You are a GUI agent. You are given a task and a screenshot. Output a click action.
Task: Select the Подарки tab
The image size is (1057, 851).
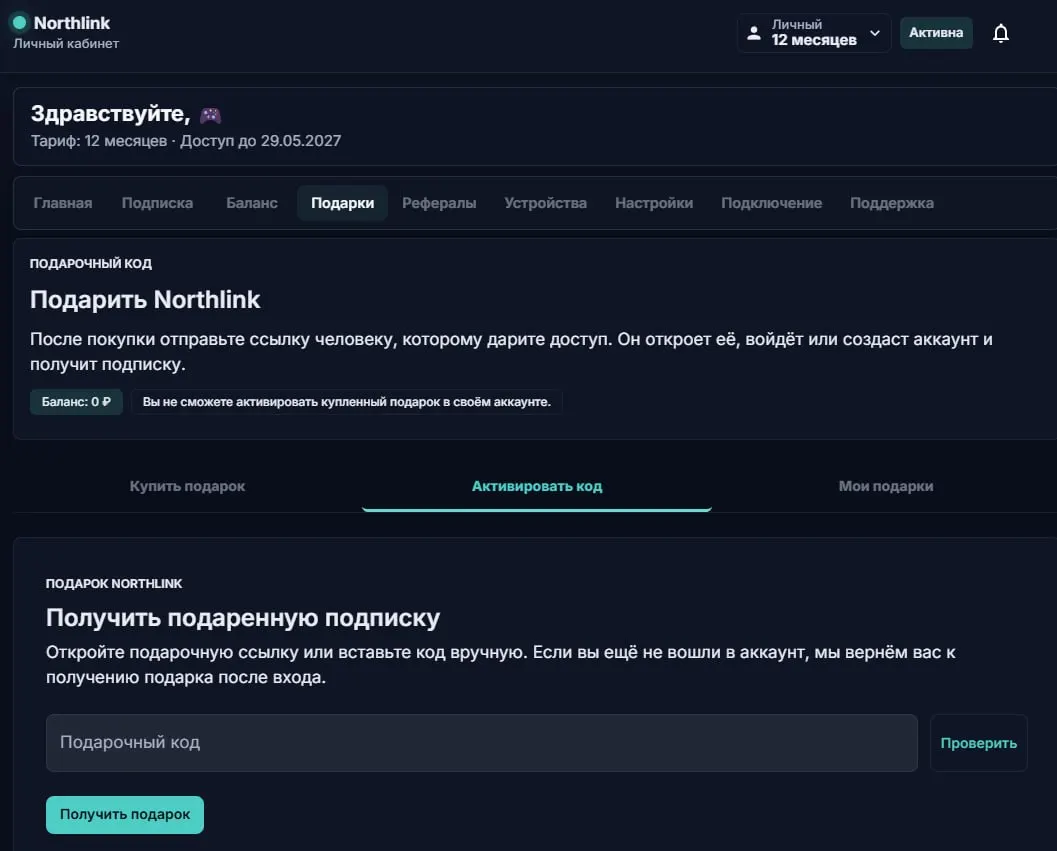pos(342,203)
